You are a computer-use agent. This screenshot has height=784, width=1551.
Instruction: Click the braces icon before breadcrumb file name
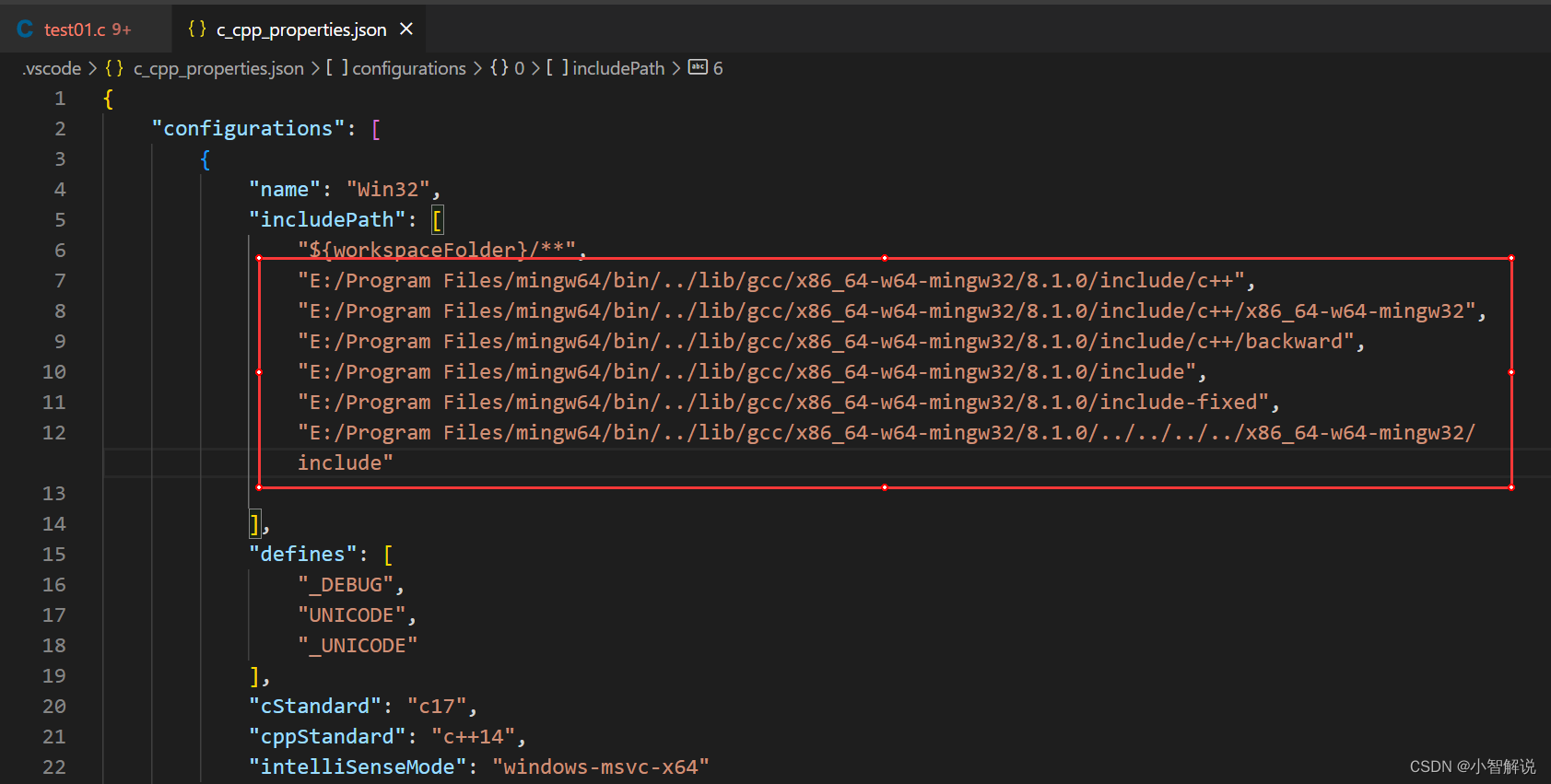click(114, 68)
